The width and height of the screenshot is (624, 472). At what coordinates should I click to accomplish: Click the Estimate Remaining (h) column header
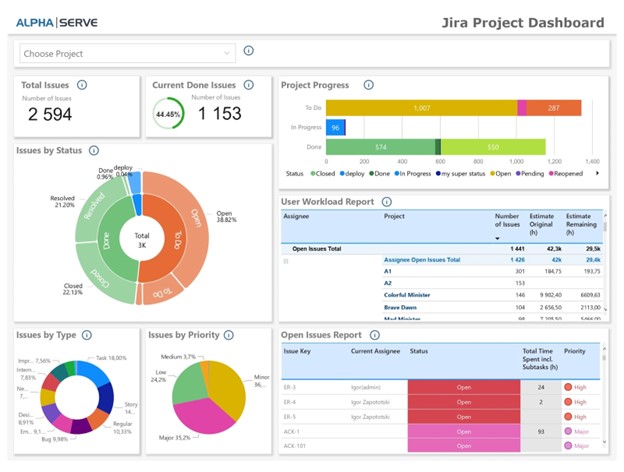tap(581, 224)
